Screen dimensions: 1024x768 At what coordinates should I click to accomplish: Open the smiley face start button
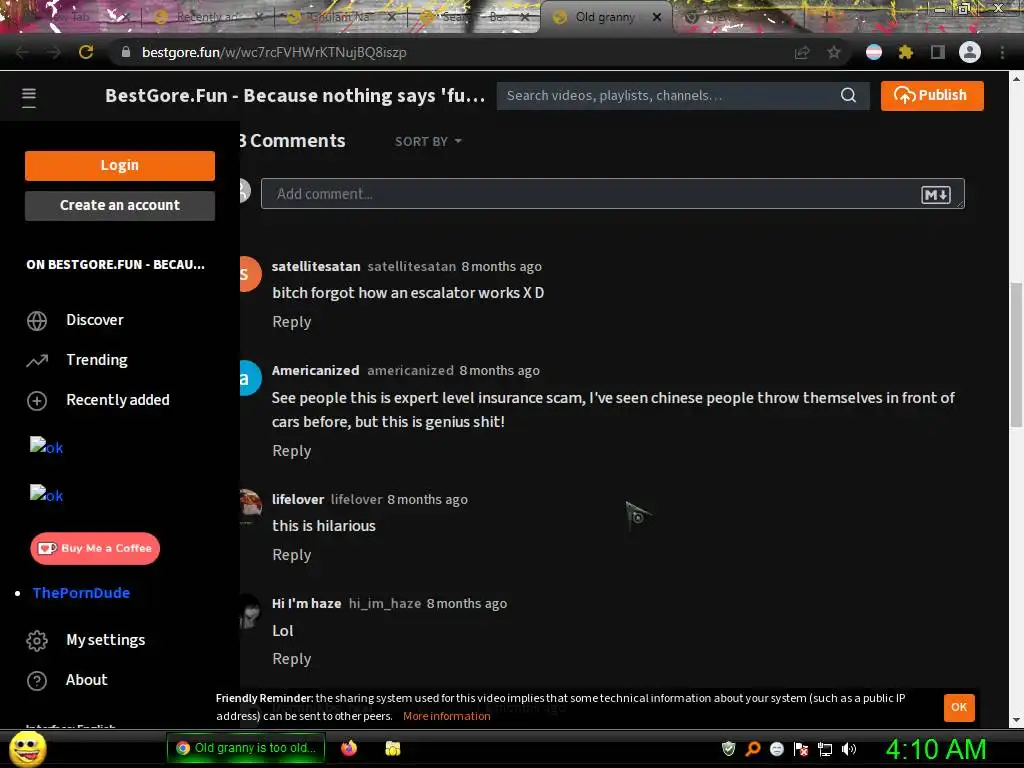[28, 748]
